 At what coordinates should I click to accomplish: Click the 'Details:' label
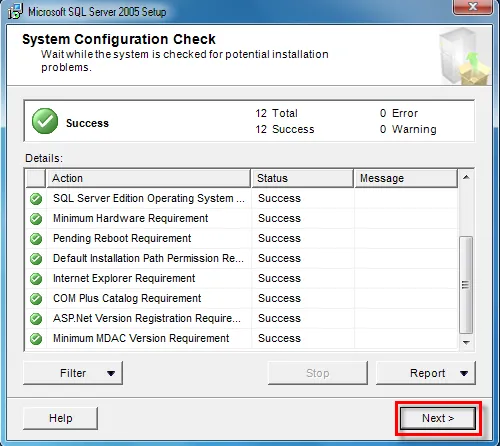(x=44, y=158)
